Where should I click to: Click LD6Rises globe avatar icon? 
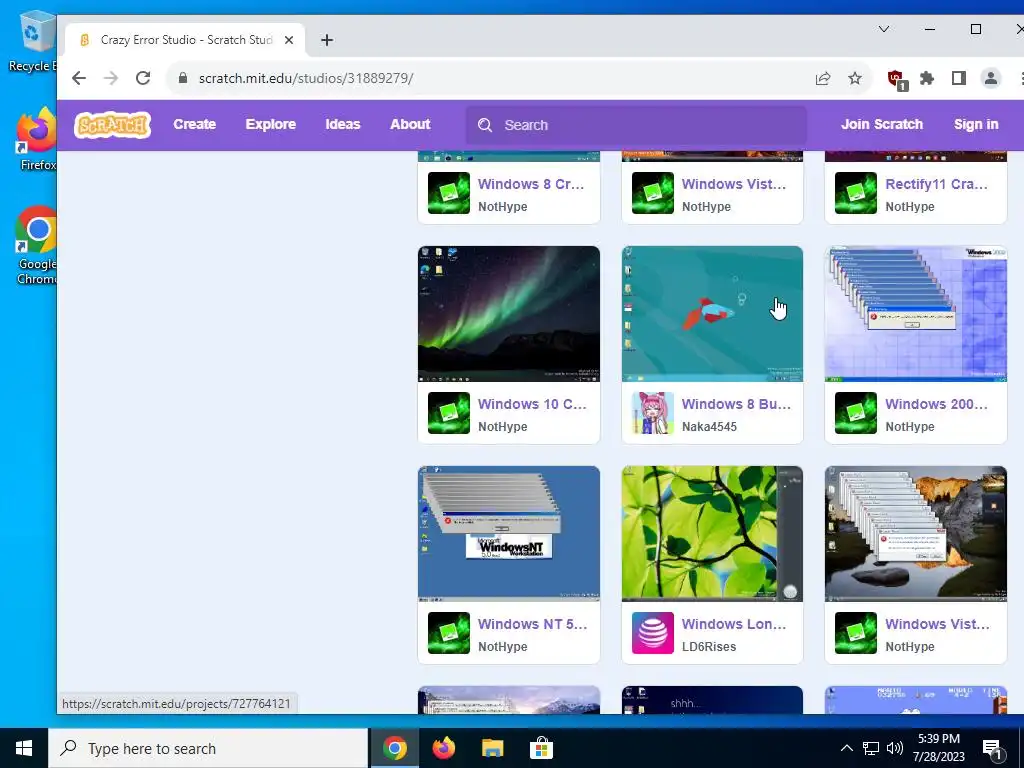point(652,633)
